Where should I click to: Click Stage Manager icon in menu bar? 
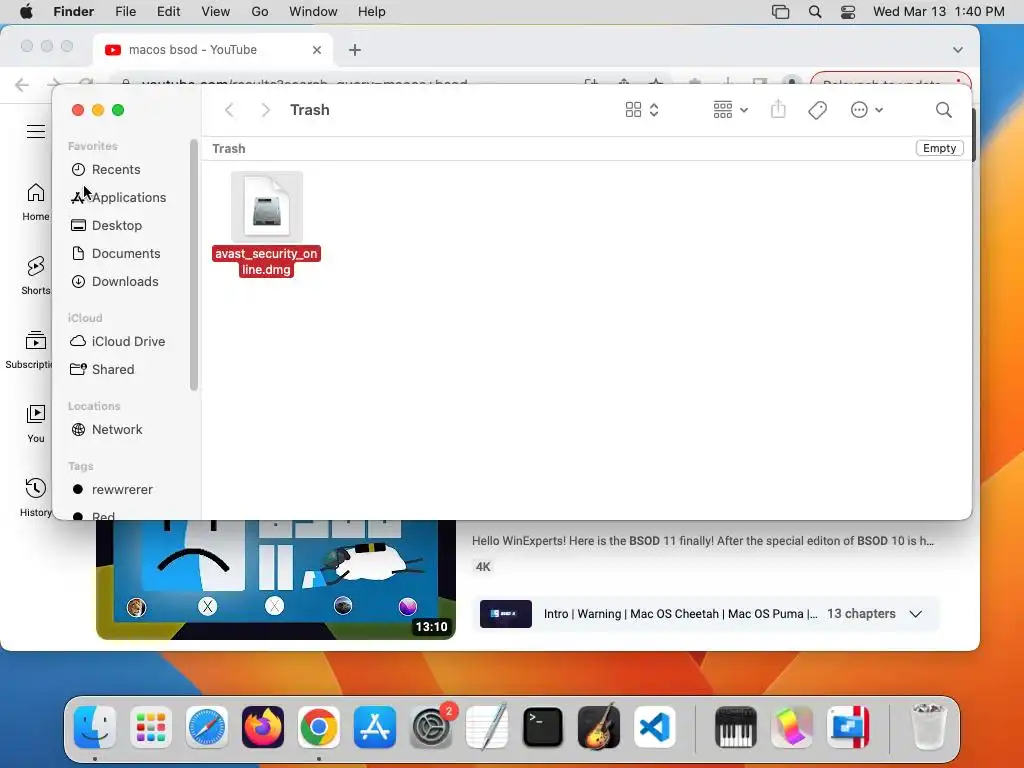pos(780,12)
